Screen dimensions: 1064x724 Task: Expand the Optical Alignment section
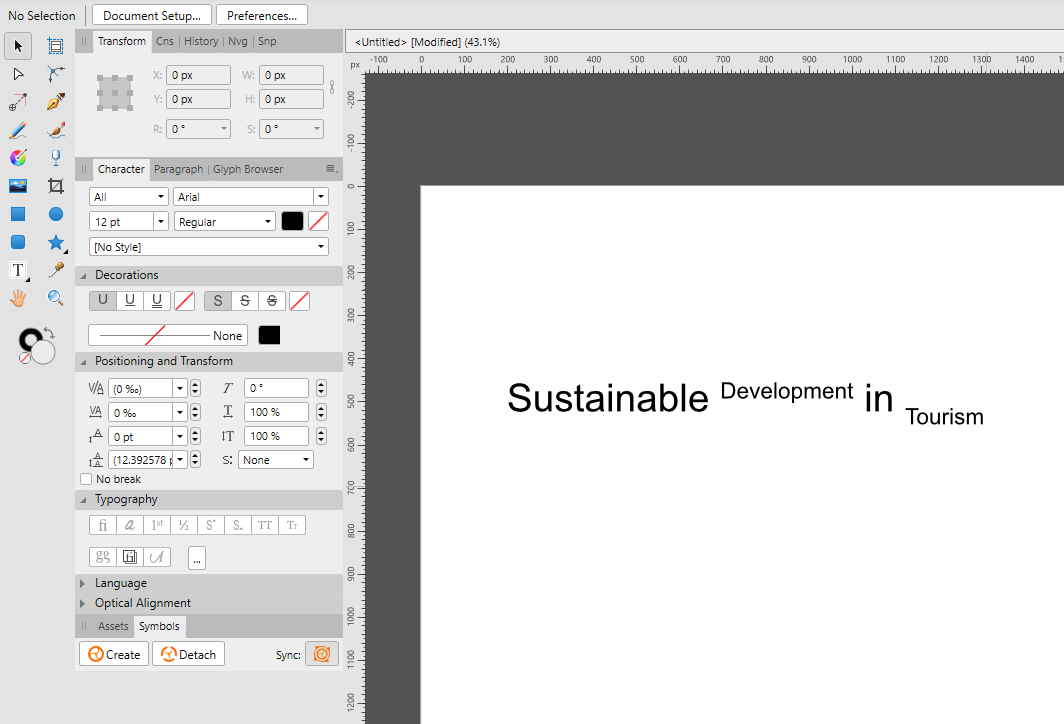[83, 603]
